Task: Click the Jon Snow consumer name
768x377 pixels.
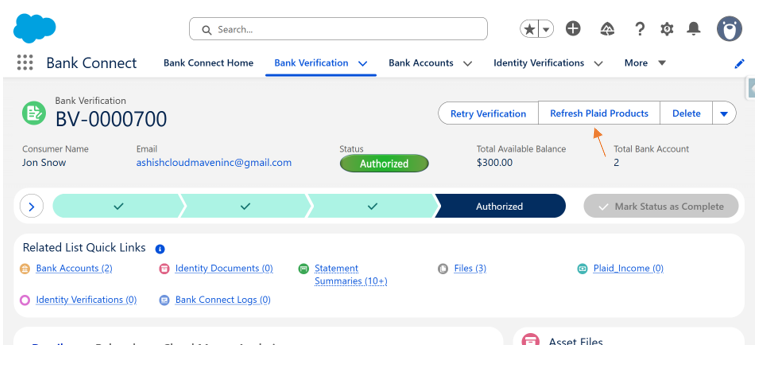Action: (x=44, y=163)
